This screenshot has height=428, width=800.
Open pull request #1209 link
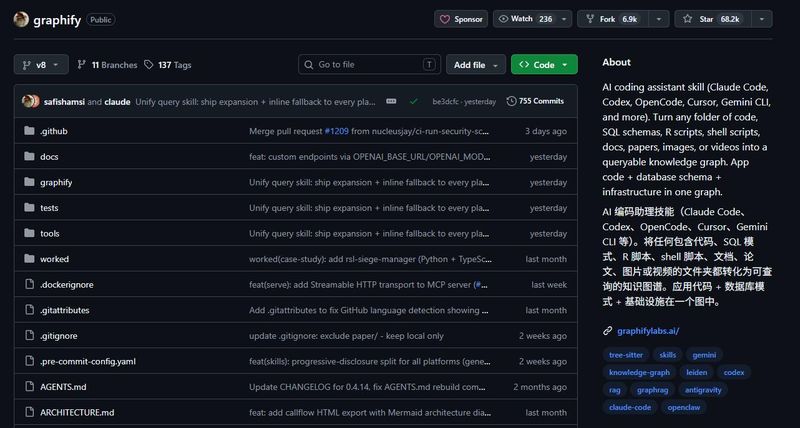point(336,131)
